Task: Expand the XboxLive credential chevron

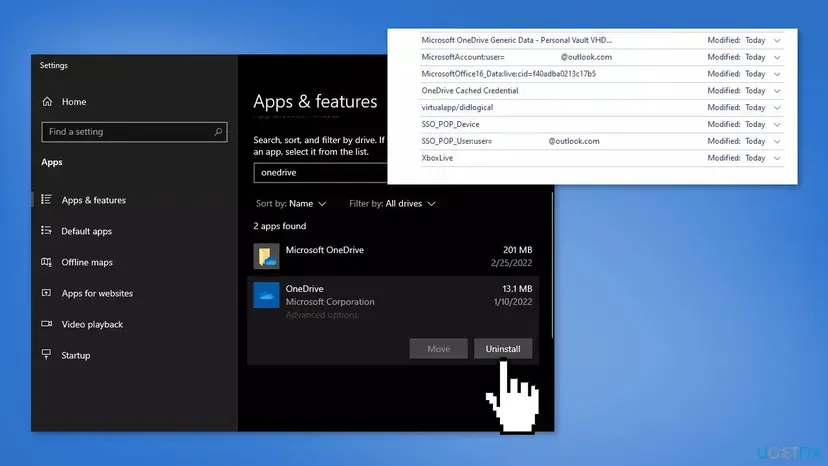Action: [777, 158]
